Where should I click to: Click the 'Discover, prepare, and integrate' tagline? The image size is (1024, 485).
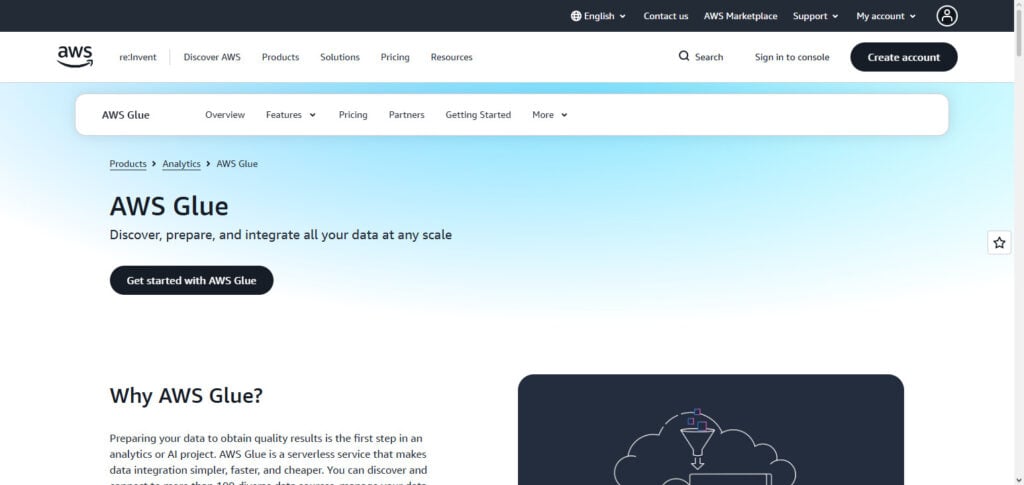click(281, 235)
